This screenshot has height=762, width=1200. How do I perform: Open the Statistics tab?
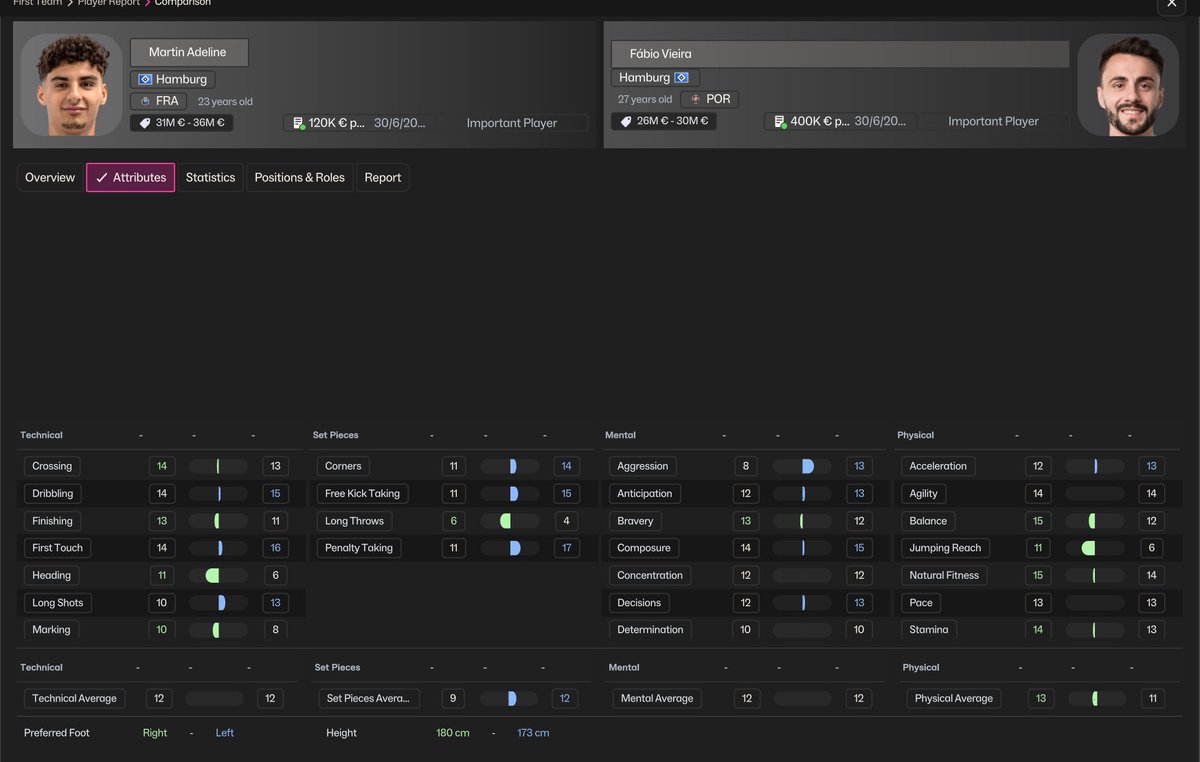click(210, 178)
